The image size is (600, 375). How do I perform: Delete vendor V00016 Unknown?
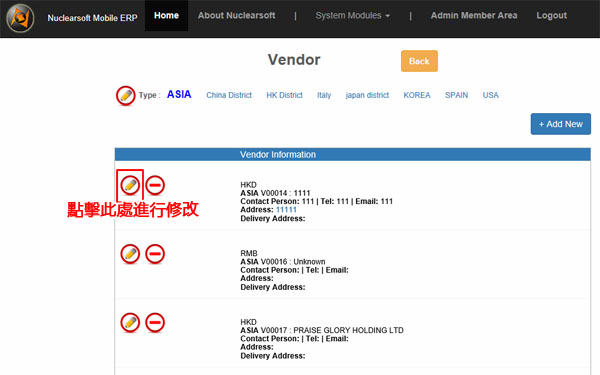[x=155, y=254]
